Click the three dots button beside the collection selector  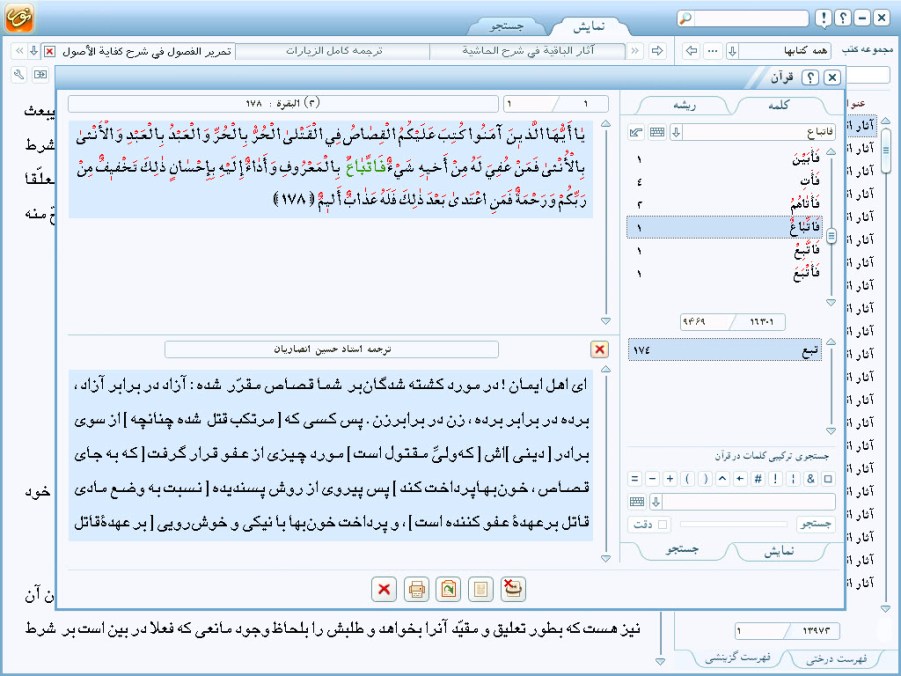coord(713,51)
